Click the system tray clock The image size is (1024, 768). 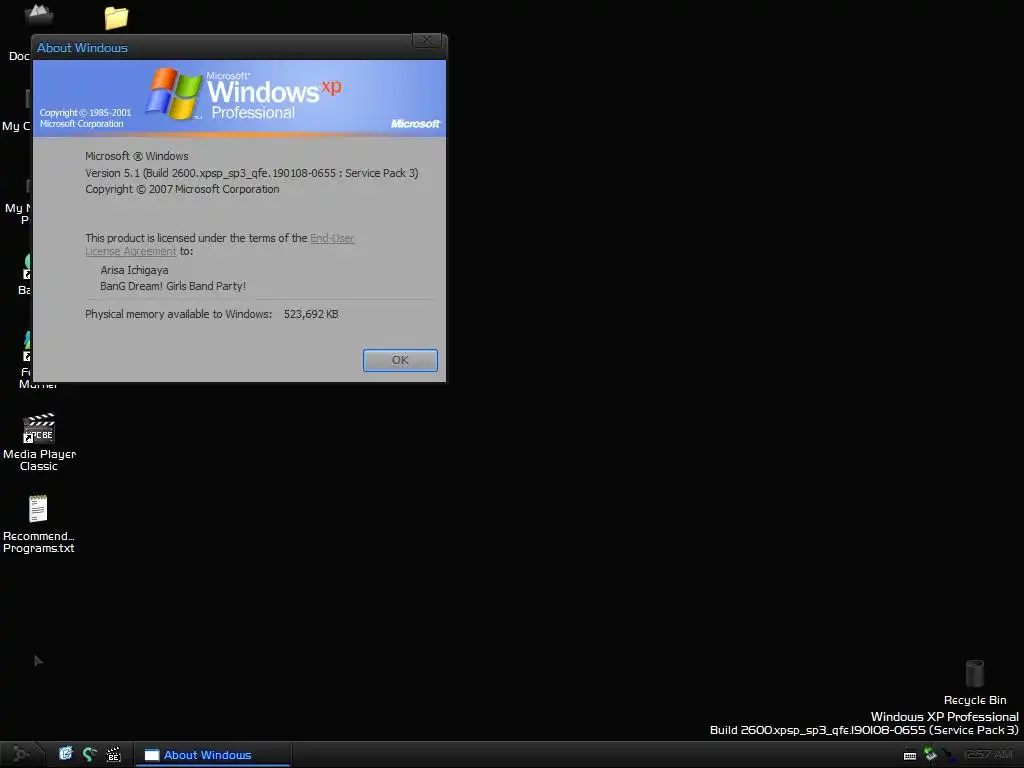click(x=988, y=754)
